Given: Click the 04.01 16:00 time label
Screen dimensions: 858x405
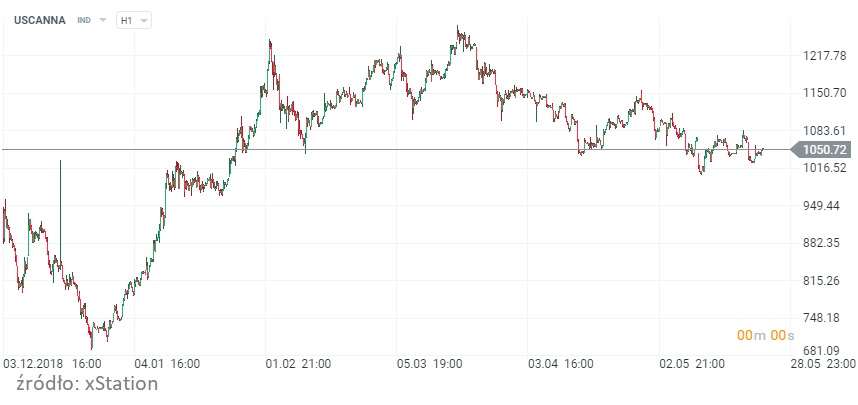Looking at the screenshot, I should 168,364.
